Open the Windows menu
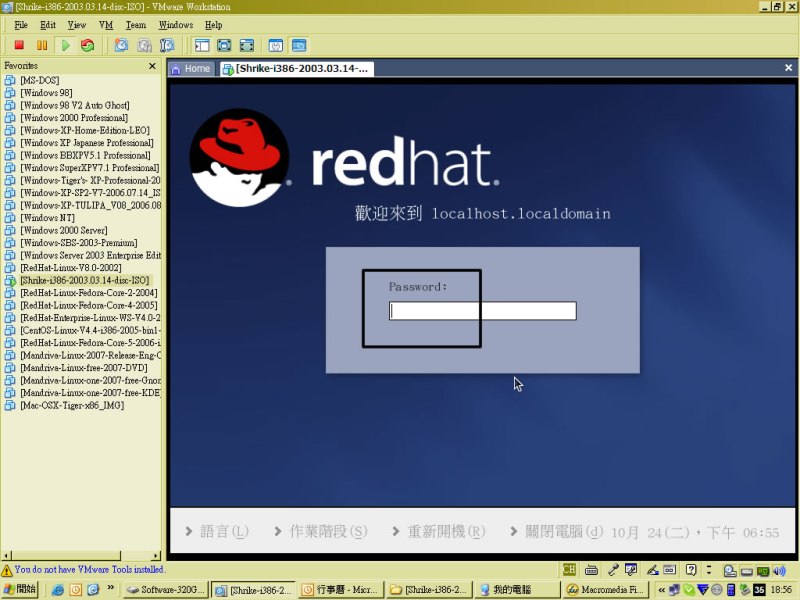This screenshot has width=800, height=600. point(176,25)
